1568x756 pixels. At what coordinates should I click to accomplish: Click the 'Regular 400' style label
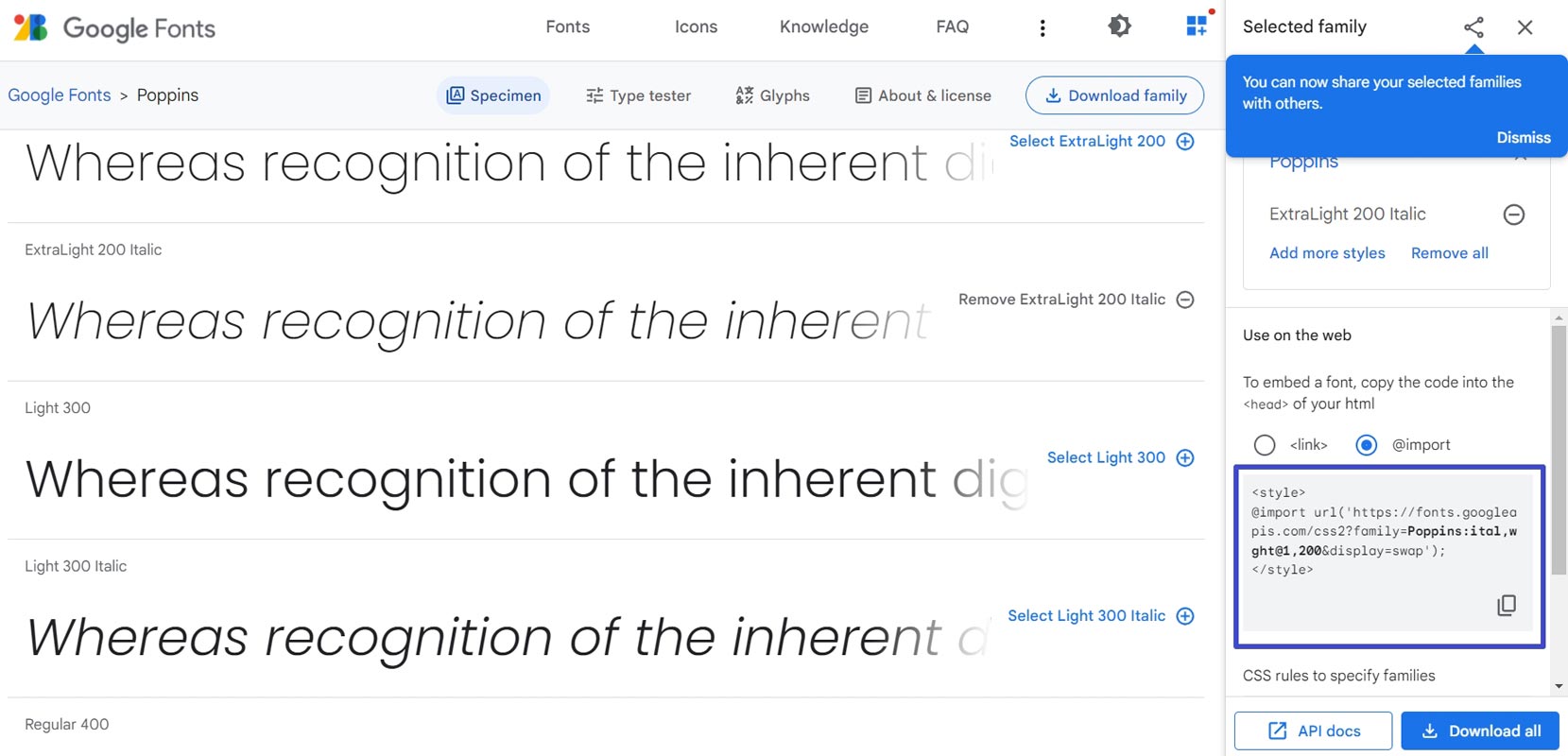click(x=66, y=725)
